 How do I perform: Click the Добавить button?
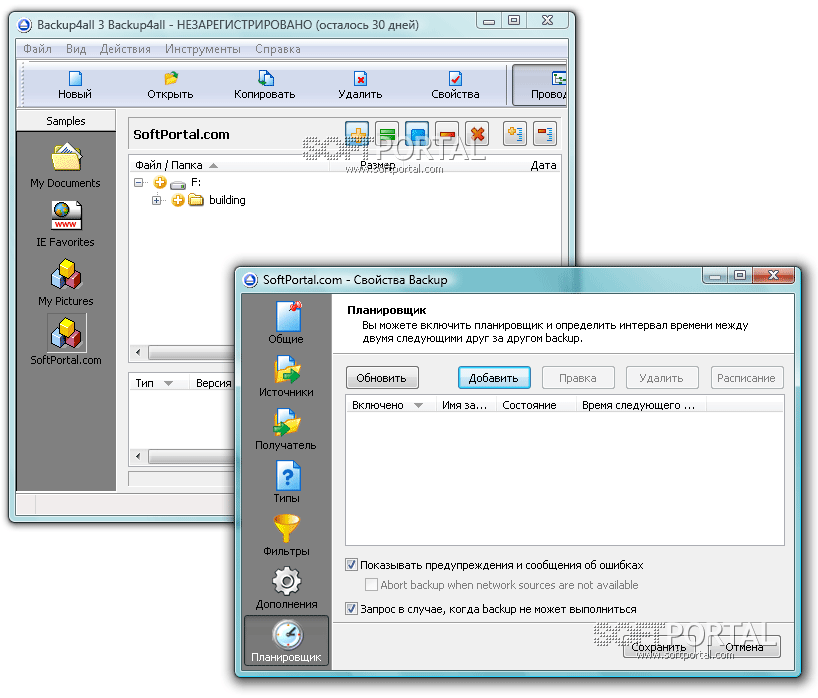[494, 378]
